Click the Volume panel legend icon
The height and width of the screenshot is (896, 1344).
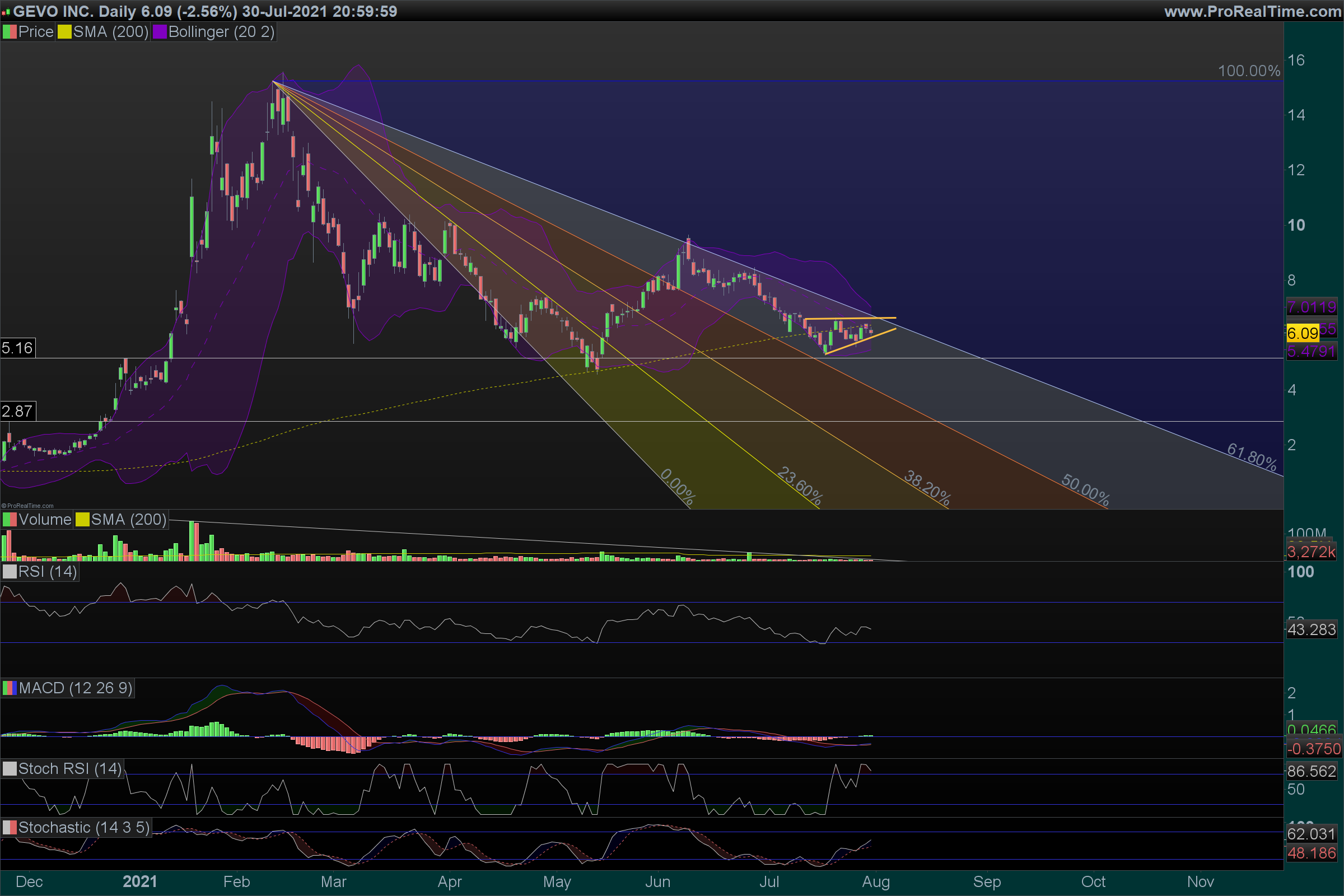pos(10,520)
